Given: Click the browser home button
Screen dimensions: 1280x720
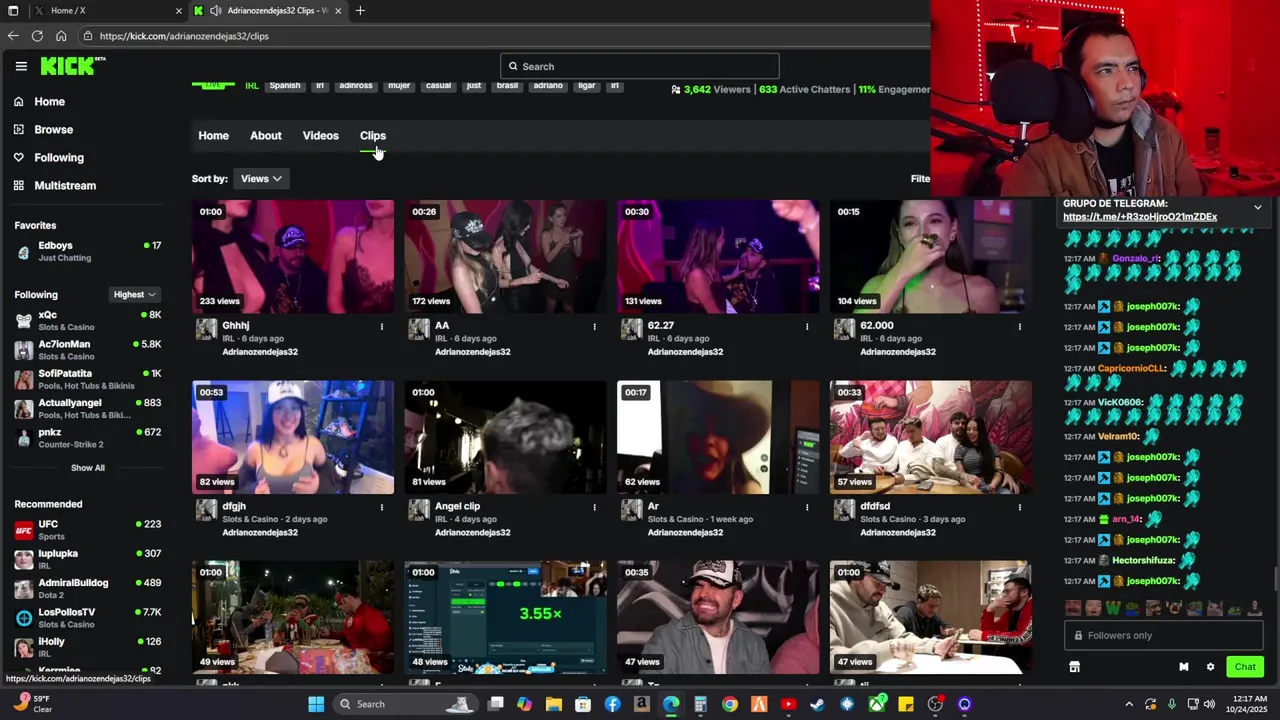Looking at the screenshot, I should click(x=61, y=36).
